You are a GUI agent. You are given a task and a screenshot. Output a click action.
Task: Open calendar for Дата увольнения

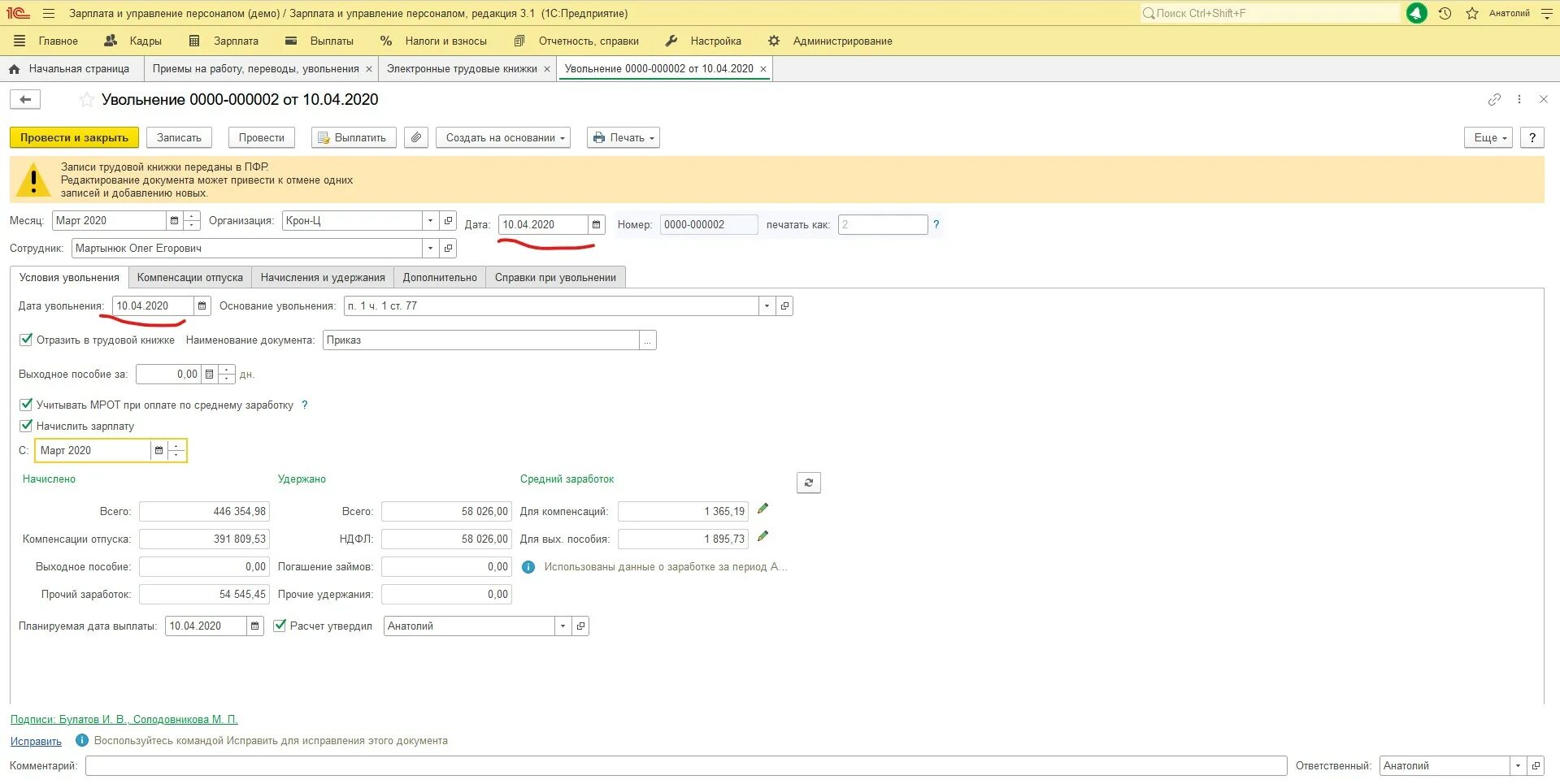click(202, 305)
